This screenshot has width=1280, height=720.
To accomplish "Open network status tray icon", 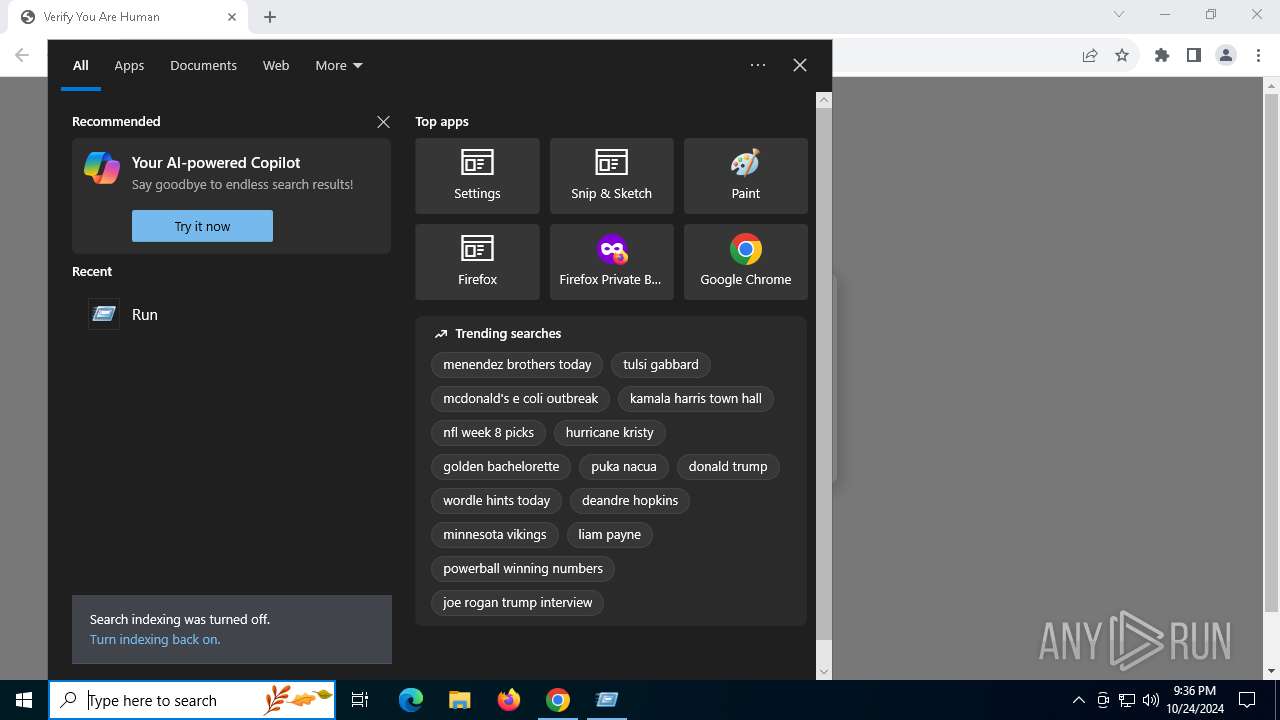I will tap(1127, 700).
